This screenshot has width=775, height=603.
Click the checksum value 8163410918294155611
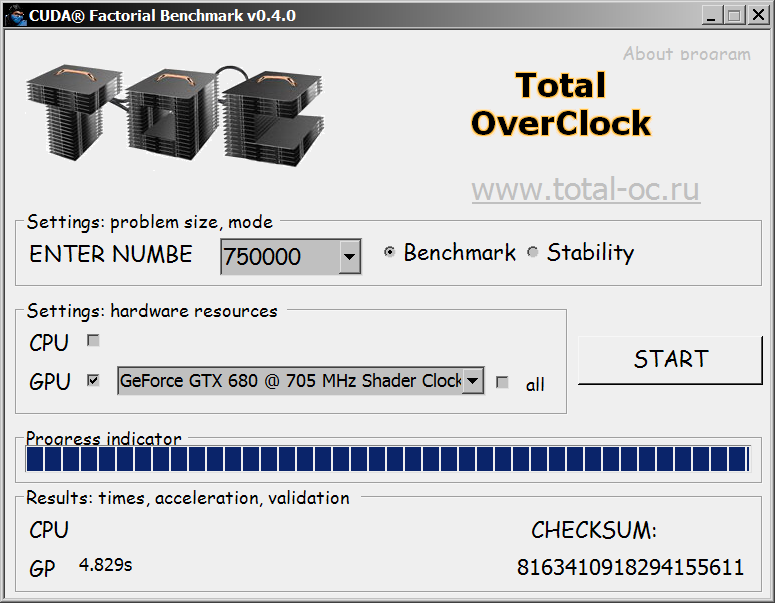click(630, 567)
